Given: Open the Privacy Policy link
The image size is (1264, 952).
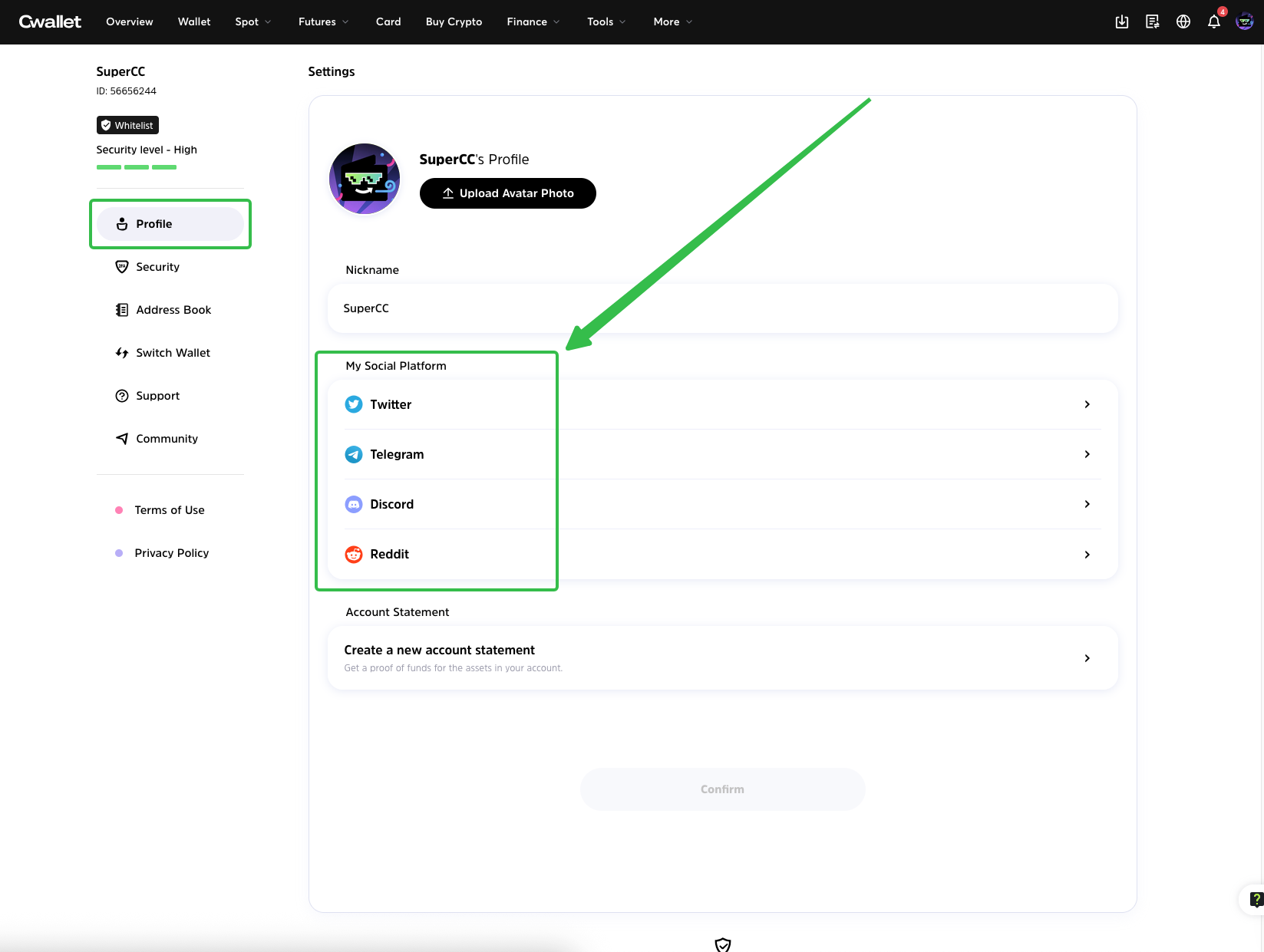Looking at the screenshot, I should [x=171, y=553].
